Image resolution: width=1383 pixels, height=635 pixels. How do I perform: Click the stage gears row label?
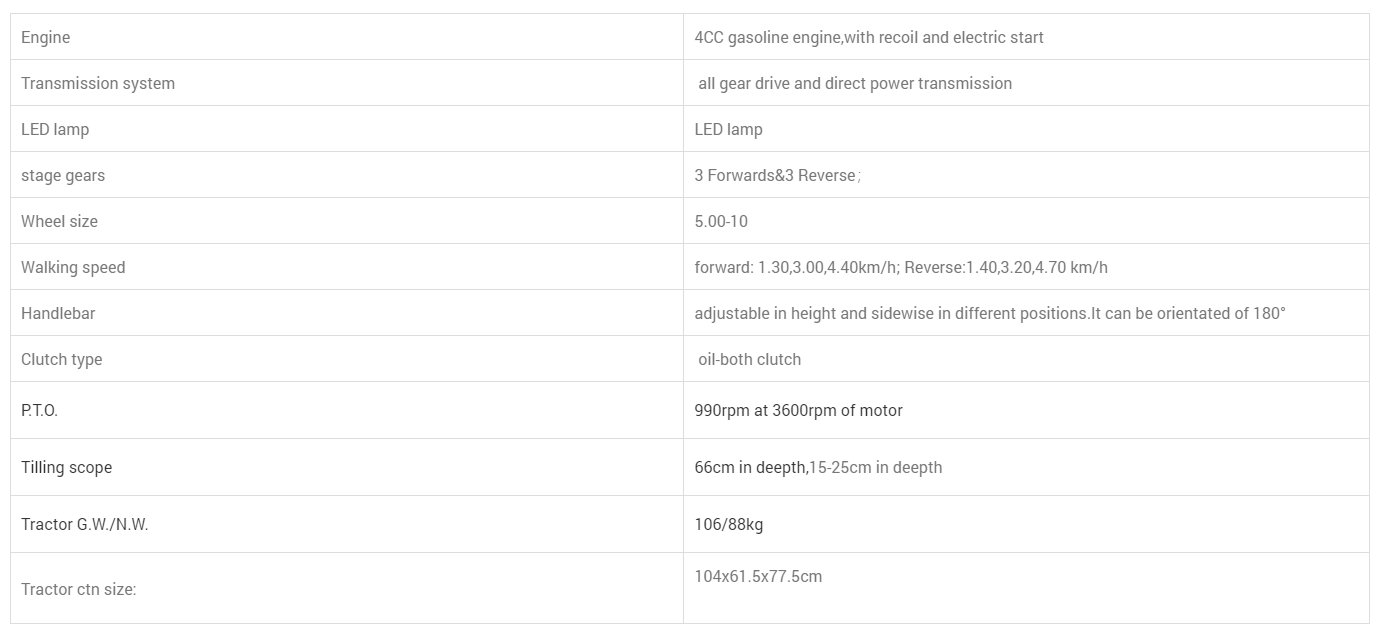tap(63, 176)
